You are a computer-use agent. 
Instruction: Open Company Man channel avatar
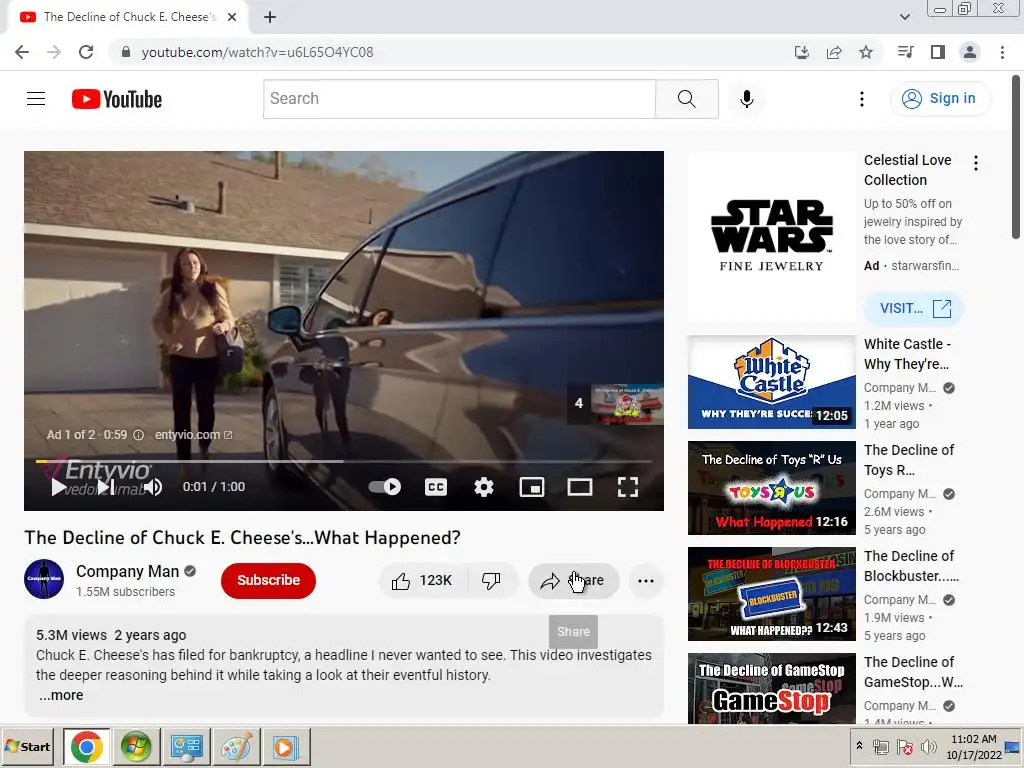(x=44, y=579)
